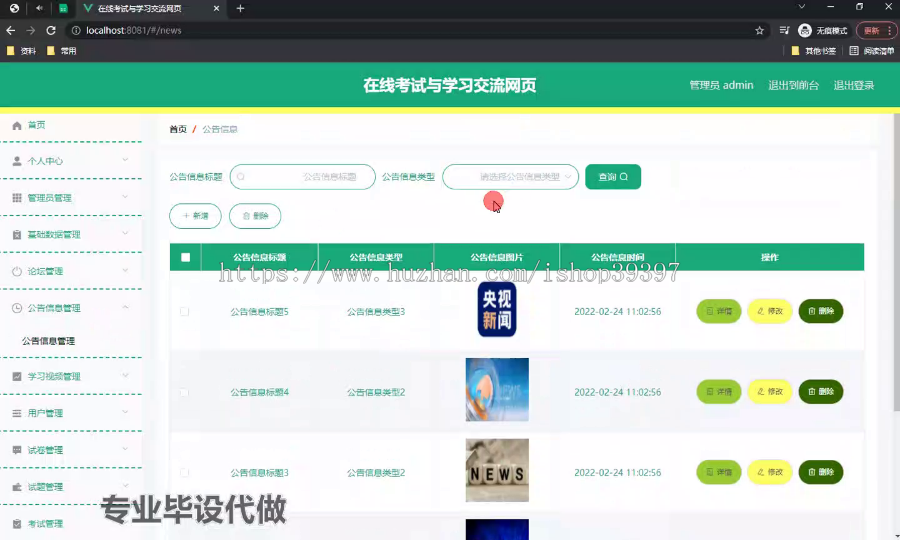Screen dimensions: 900x540
Task: Click the incognito 无痕模式 icon
Action: tap(805, 30)
